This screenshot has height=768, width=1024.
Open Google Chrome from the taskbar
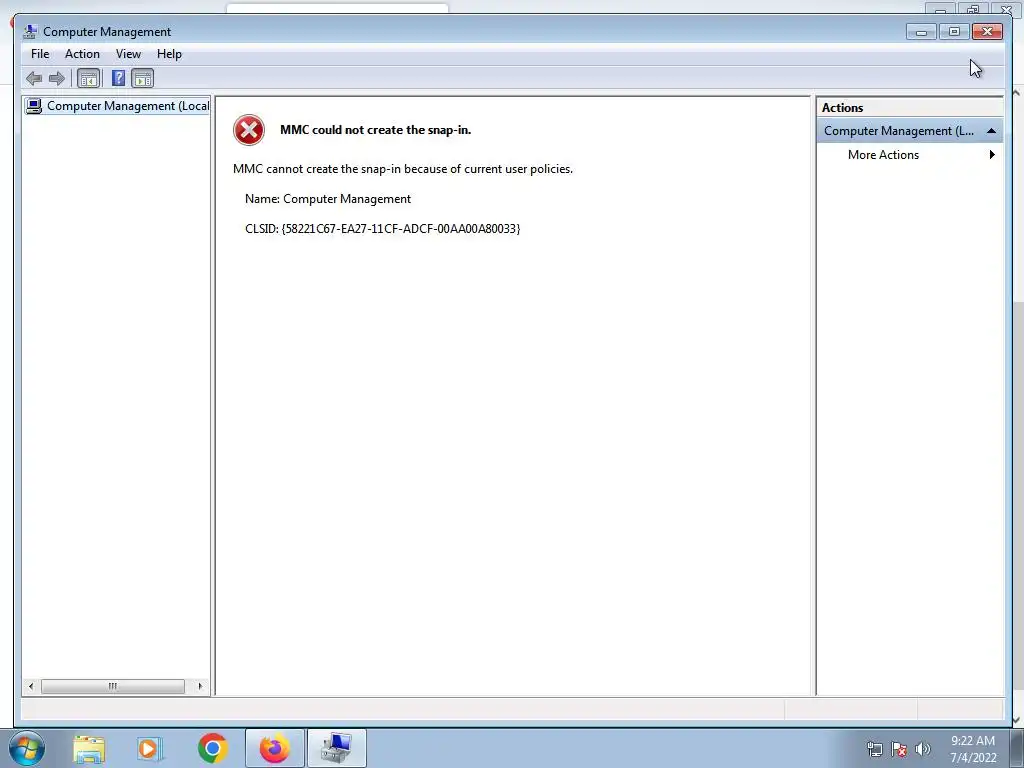coord(212,748)
